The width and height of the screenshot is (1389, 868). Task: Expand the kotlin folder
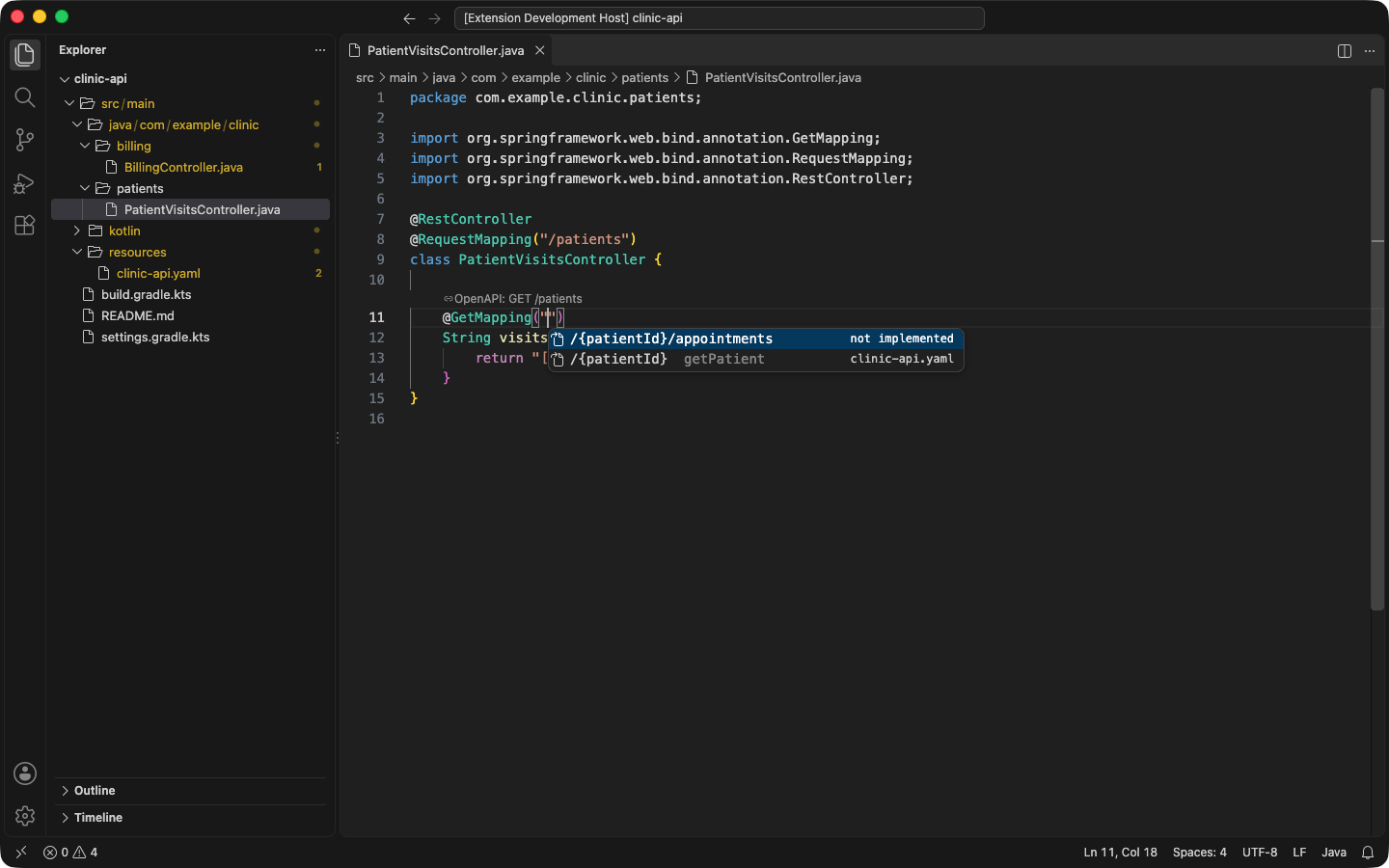(x=77, y=231)
